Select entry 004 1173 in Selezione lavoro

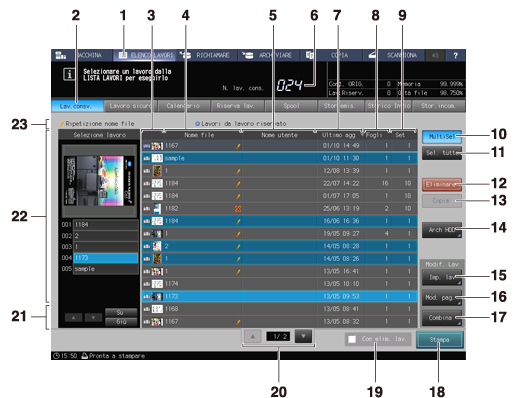pos(106,258)
